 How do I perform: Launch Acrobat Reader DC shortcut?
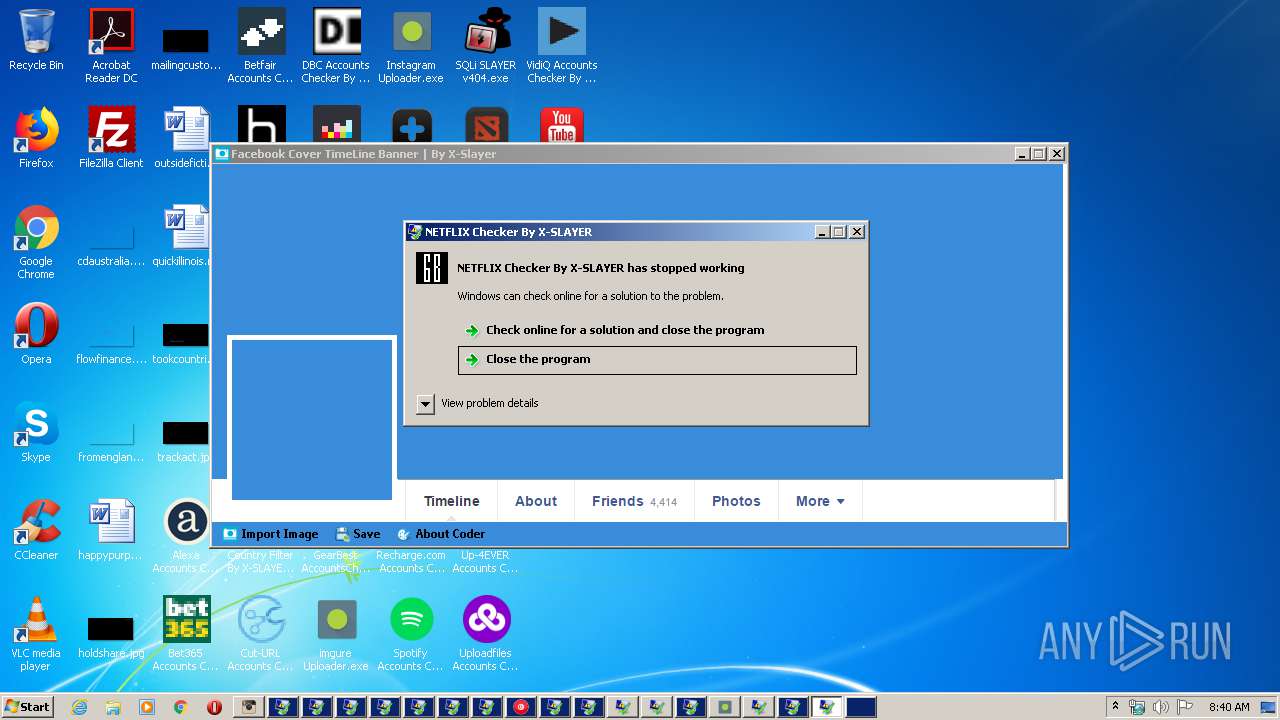pos(111,45)
